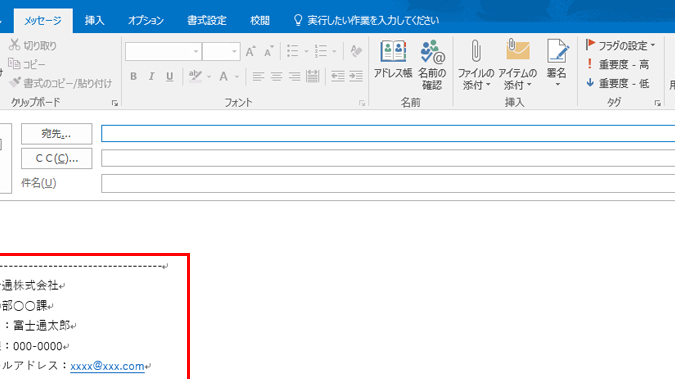
Task: Open highlight color dropdown arrow
Action: pos(209,77)
